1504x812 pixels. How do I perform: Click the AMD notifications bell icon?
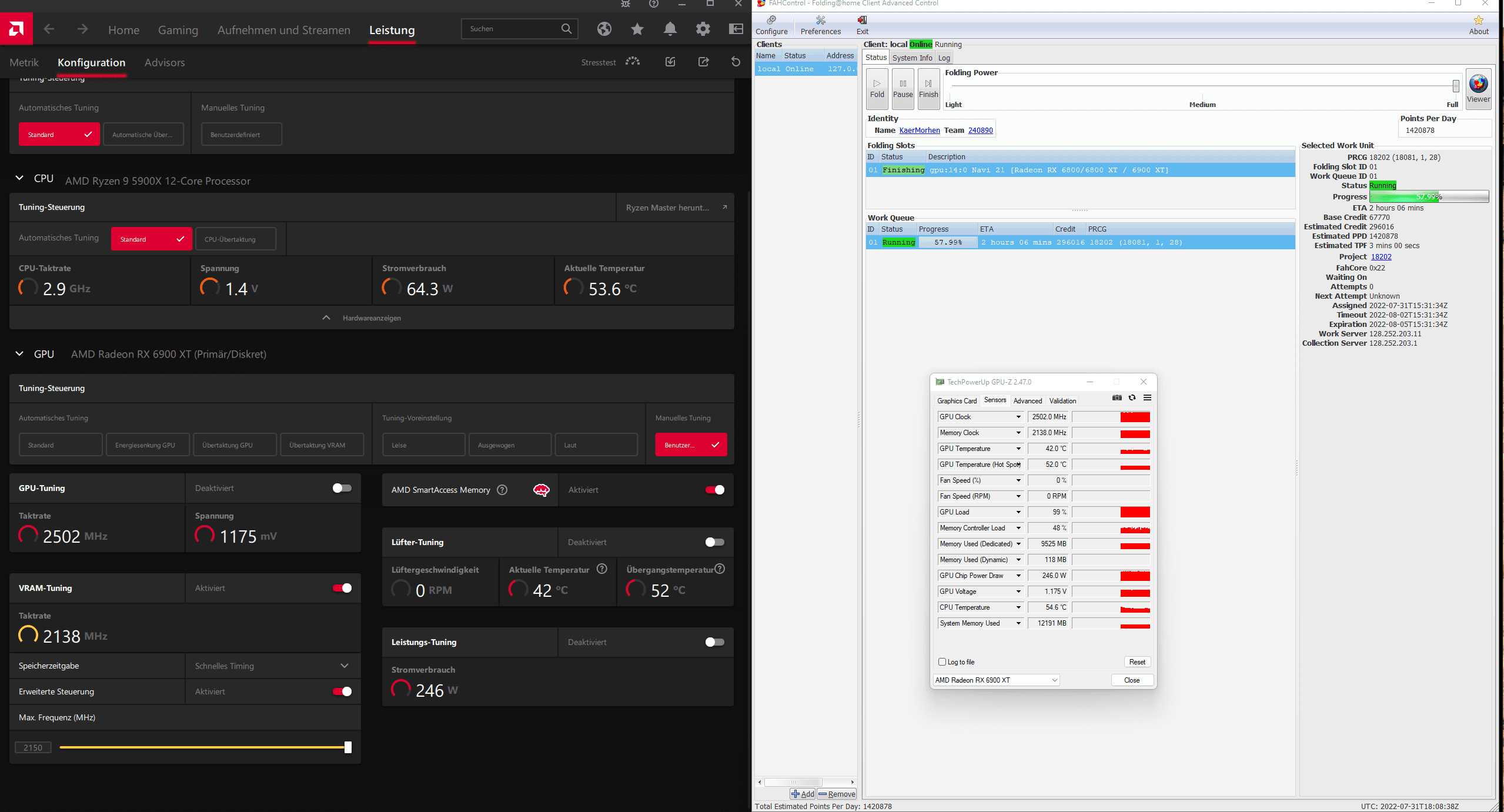(x=670, y=29)
